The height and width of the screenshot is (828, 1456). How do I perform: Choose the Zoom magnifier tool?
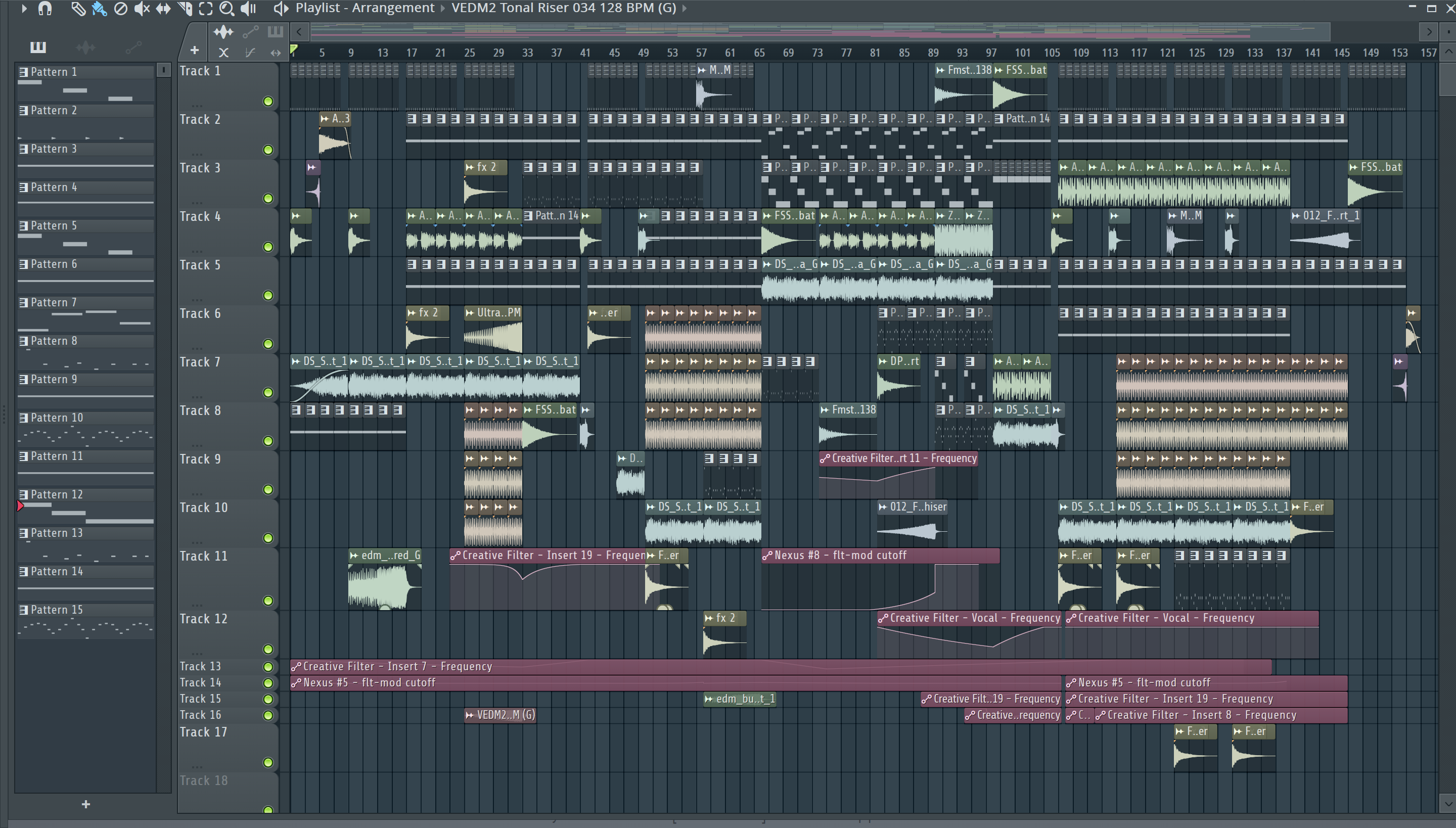point(227,9)
